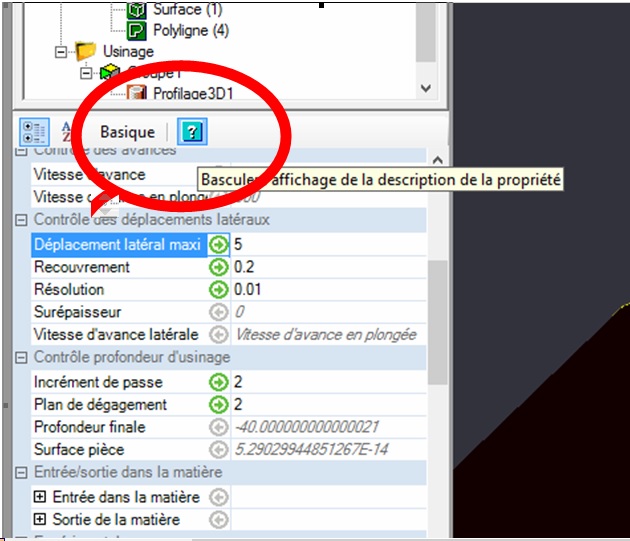Click the tree panel scroll down arrow
Screen dimensions: 630x541
425,88
